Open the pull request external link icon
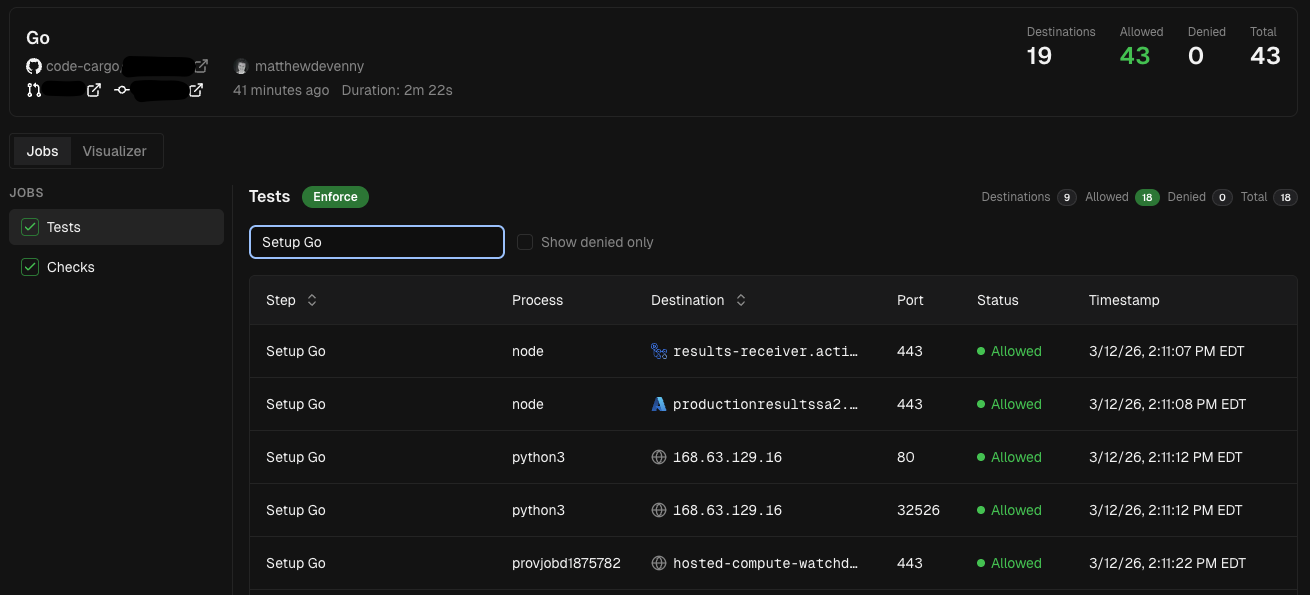The height and width of the screenshot is (595, 1310). [94, 90]
